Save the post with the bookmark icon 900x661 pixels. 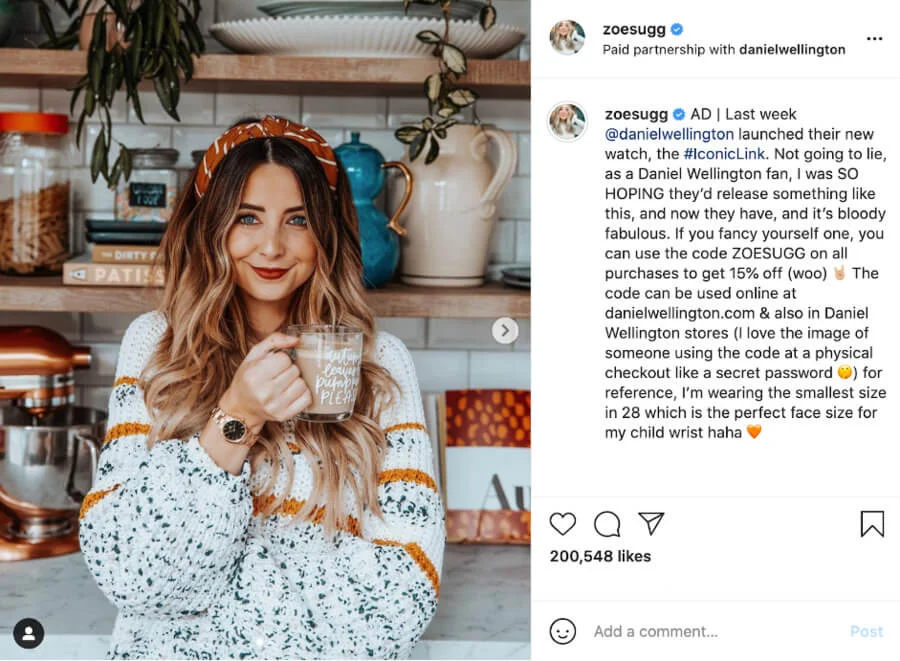[x=872, y=524]
